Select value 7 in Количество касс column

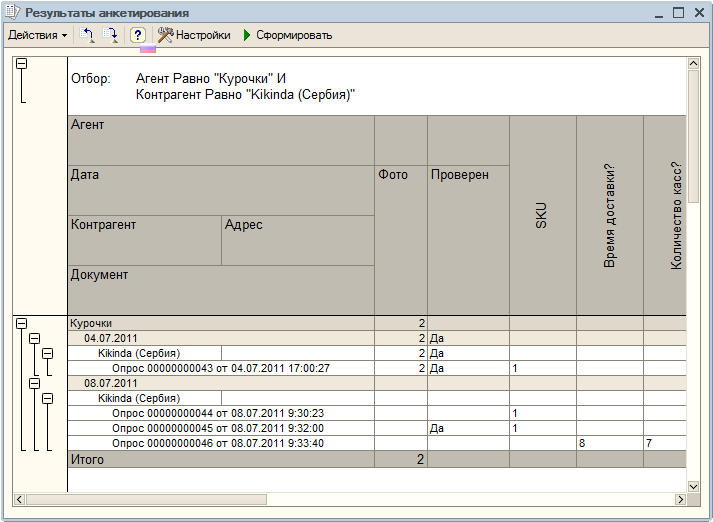[665, 443]
